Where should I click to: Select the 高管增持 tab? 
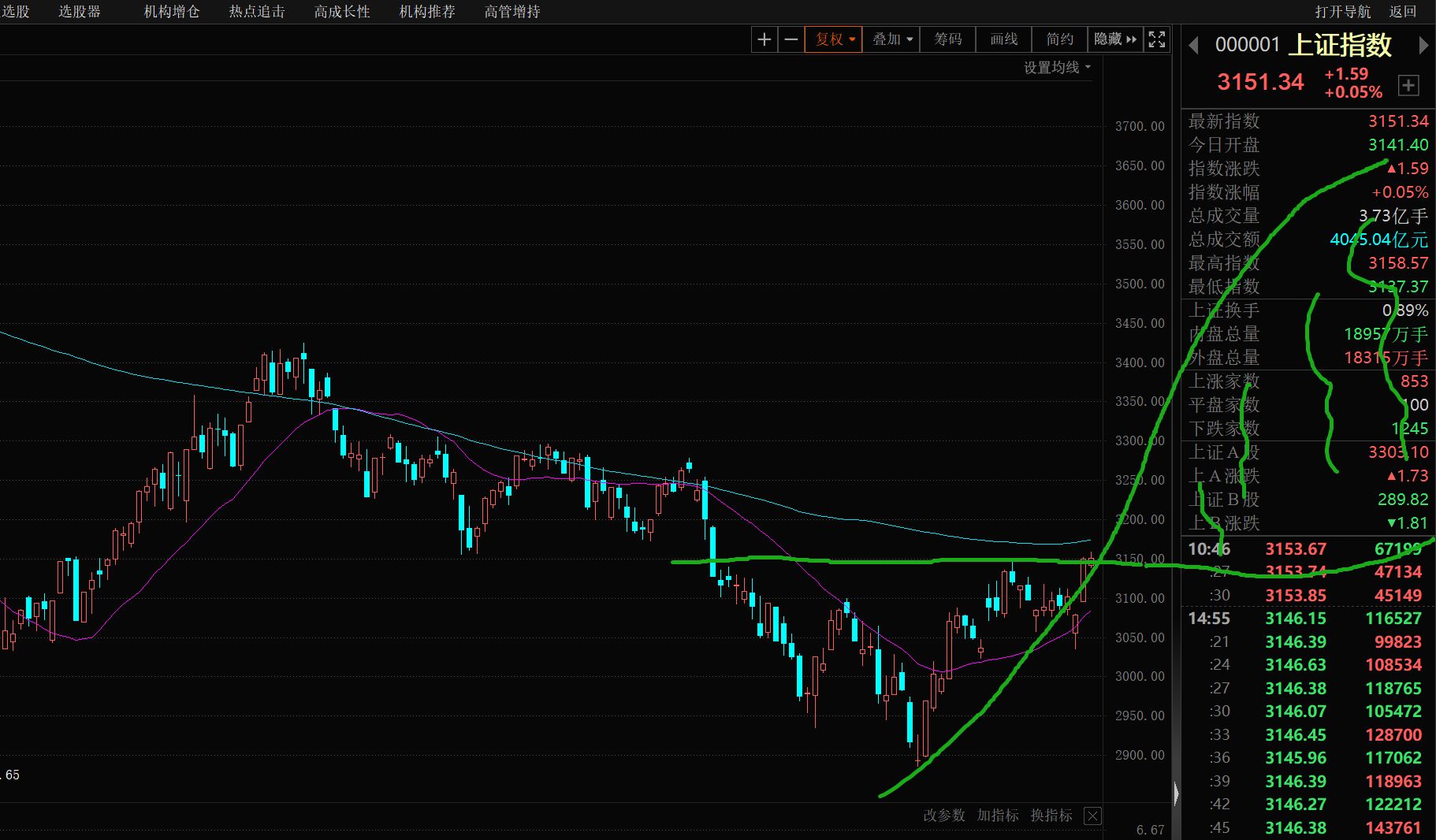[x=512, y=12]
